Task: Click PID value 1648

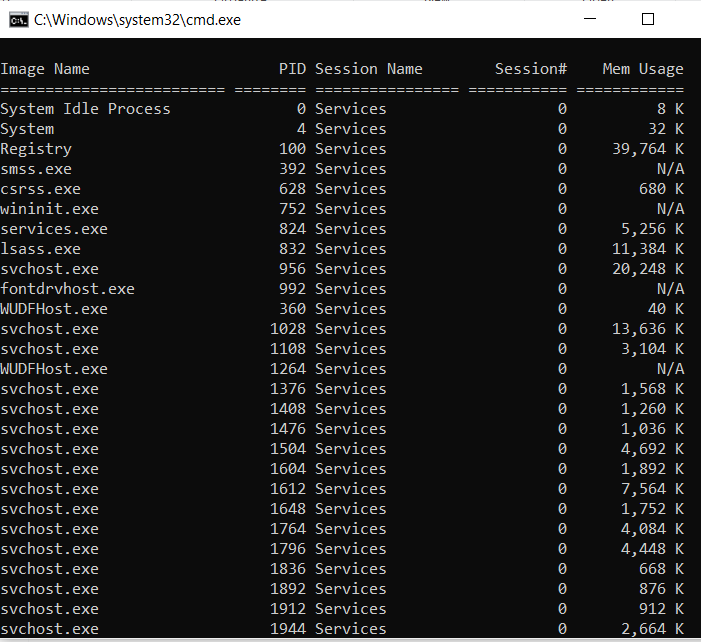Action: (x=288, y=509)
